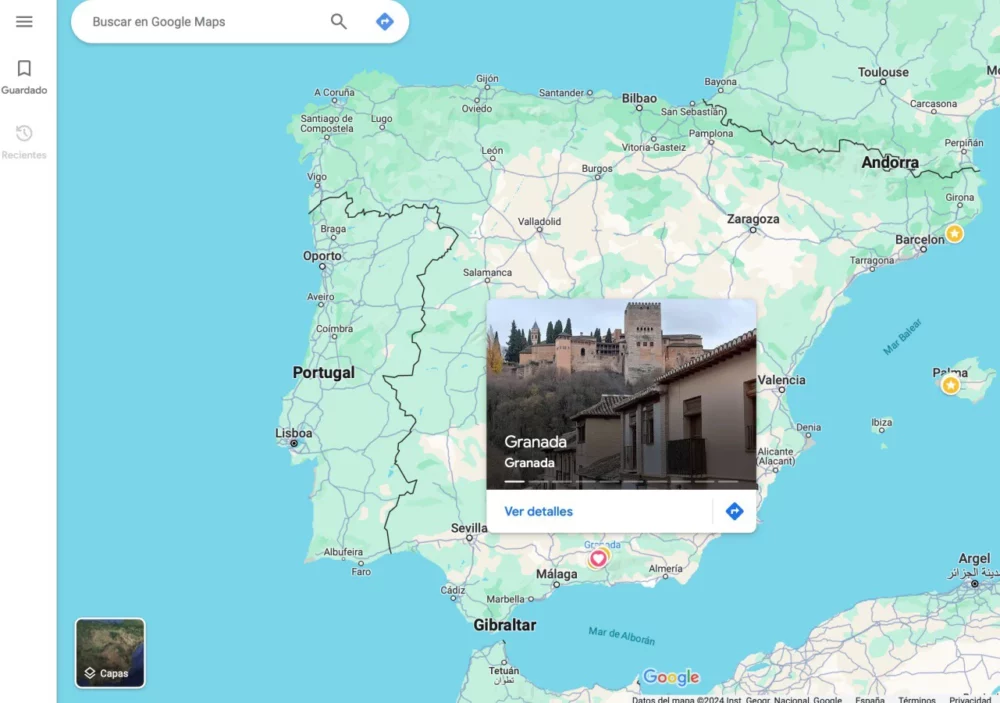Click the Oviedo city label

tap(477, 108)
